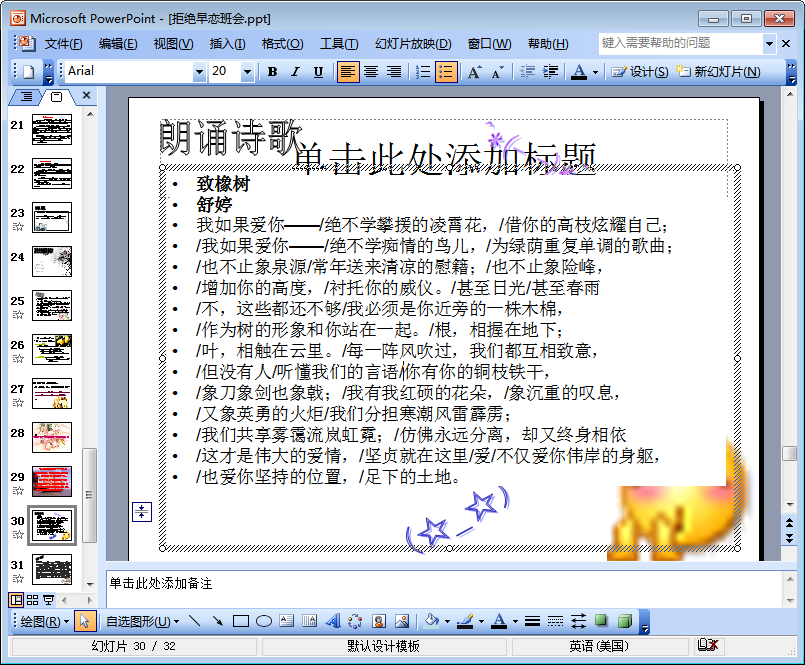Switch to Slide Sorter view
The image size is (805, 665).
point(32,600)
